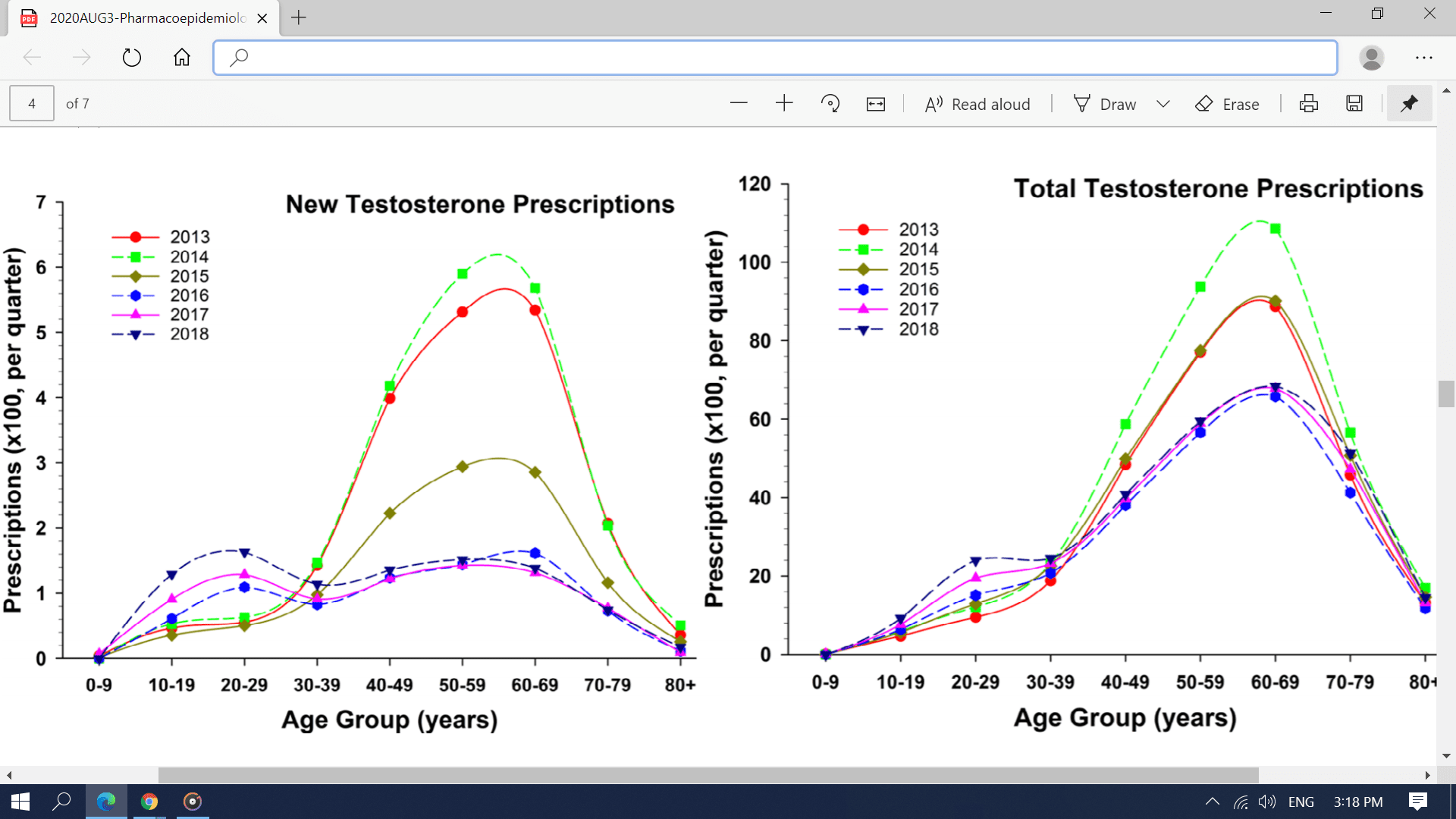Screen dimensions: 1456x819
Task: Click the scroll up arrow of vertical scrollbar
Action: [x=1446, y=90]
